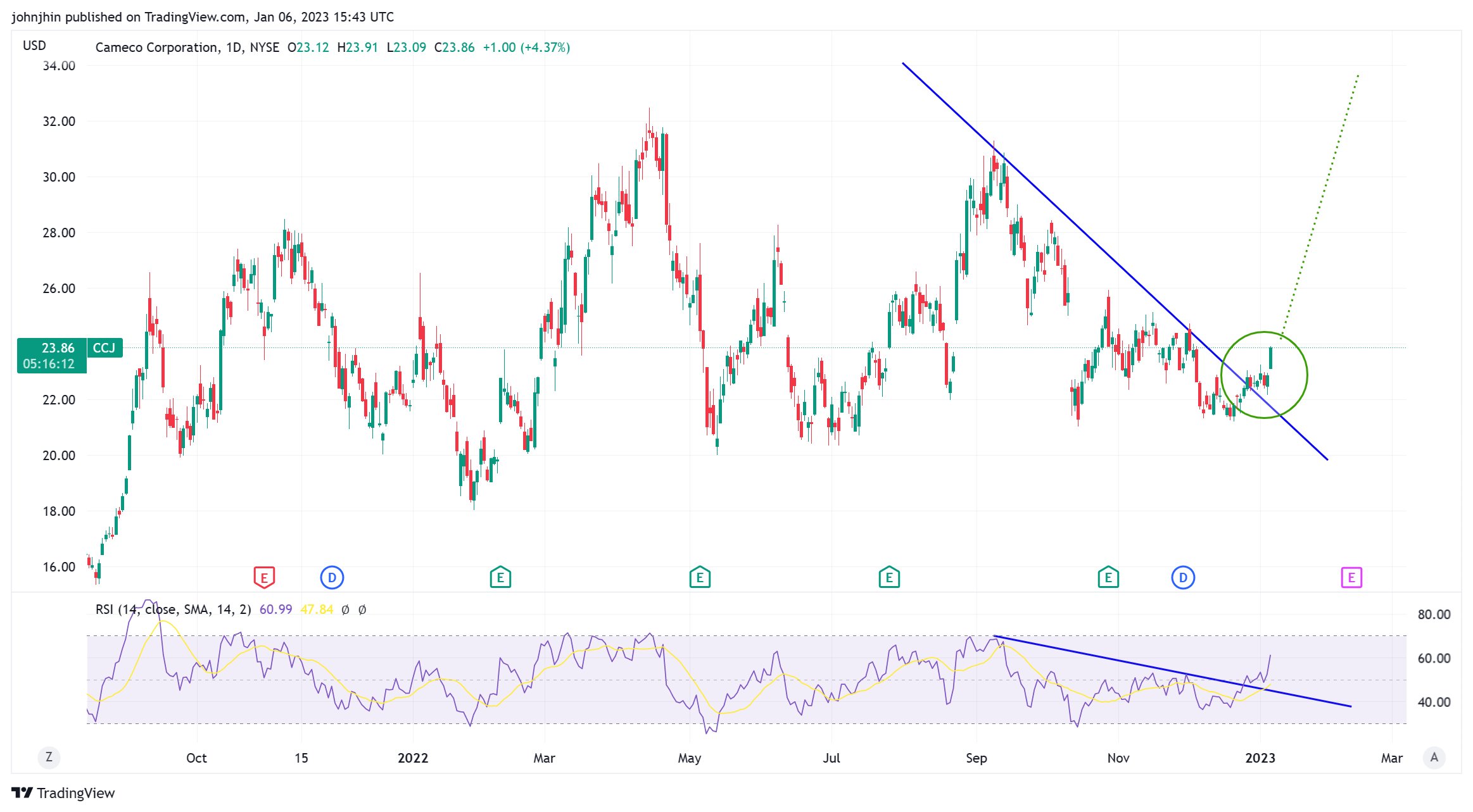This screenshot has width=1473, height=812.
Task: Click the red earnings marker near October
Action: coord(264,577)
